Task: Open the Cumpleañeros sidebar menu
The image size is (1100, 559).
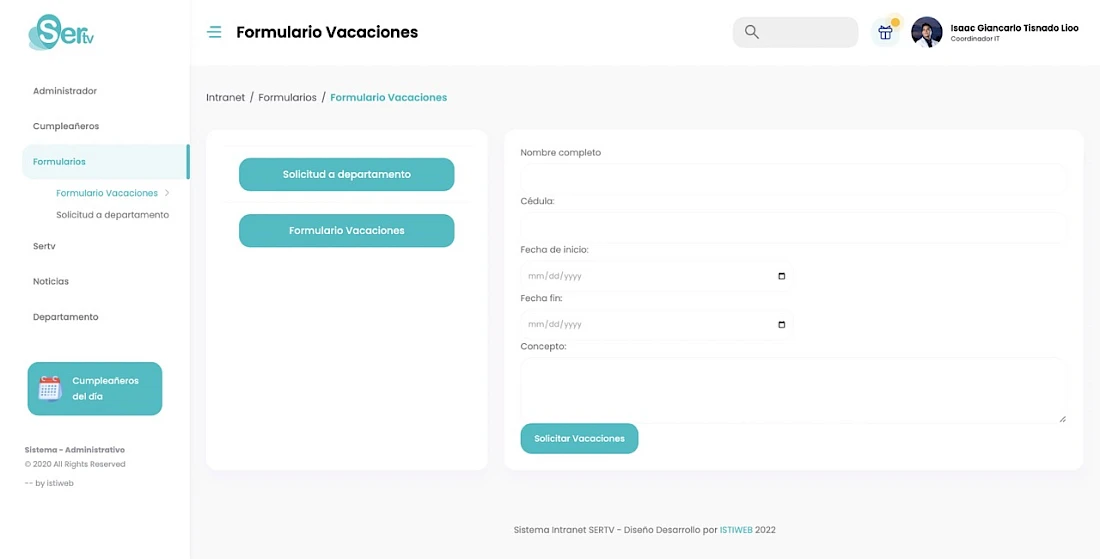Action: click(x=66, y=126)
